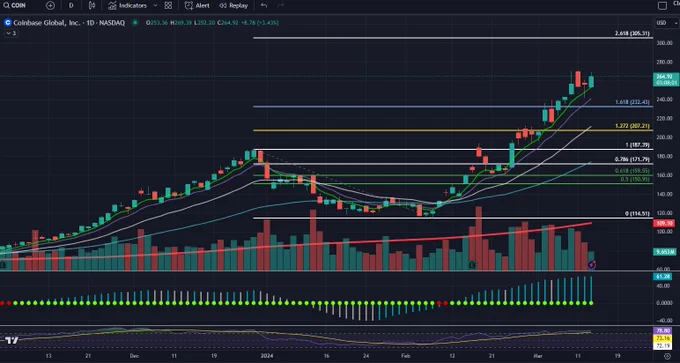Click the 200.00 price axis label
Viewport: 680px width, 363px height.
(664, 137)
